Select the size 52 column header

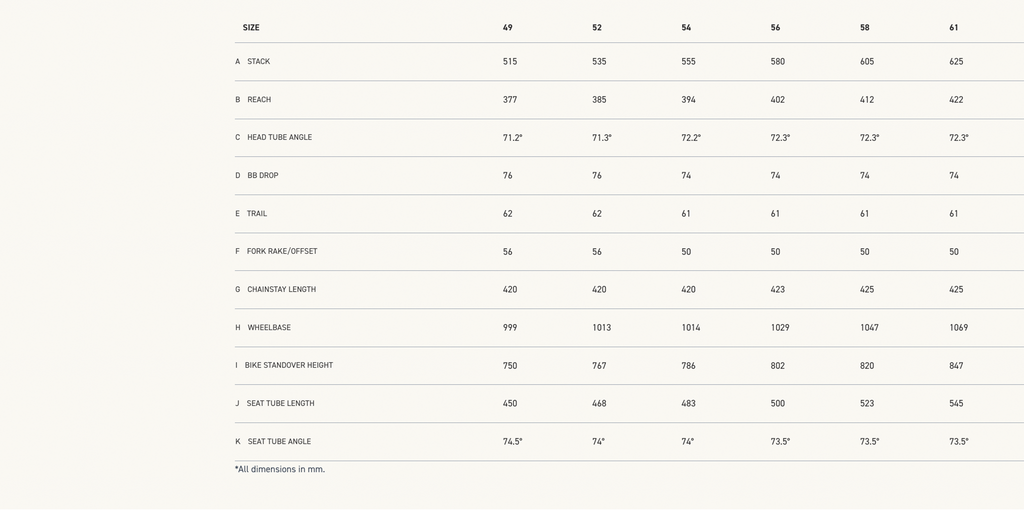coord(597,28)
